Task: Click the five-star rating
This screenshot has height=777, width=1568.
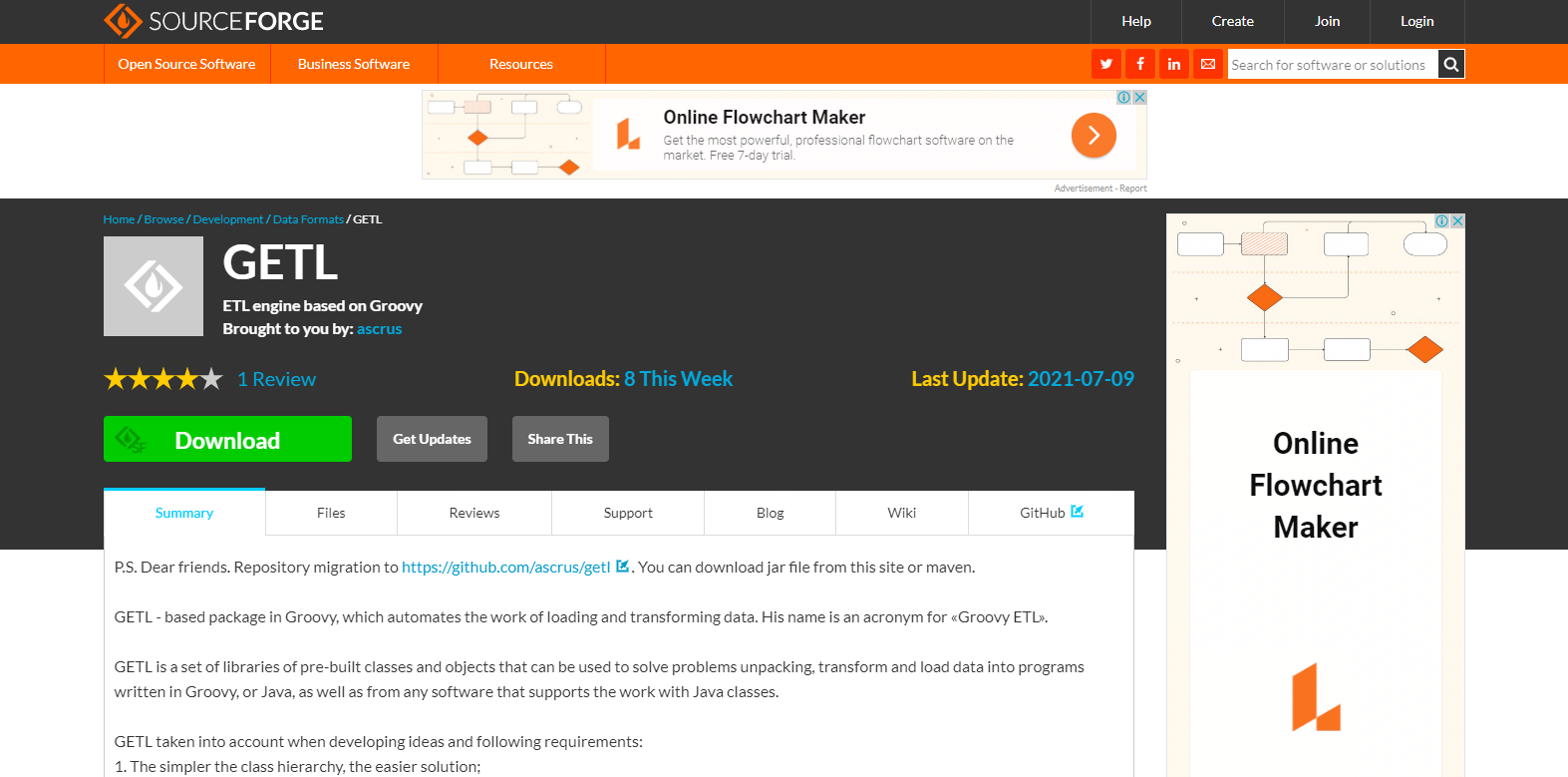Action: click(163, 379)
